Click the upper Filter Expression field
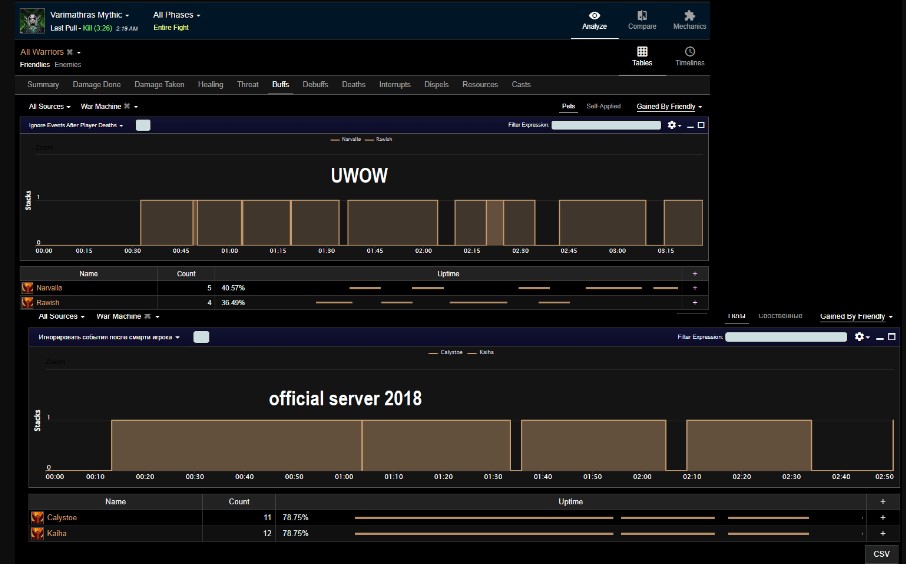 [606, 125]
